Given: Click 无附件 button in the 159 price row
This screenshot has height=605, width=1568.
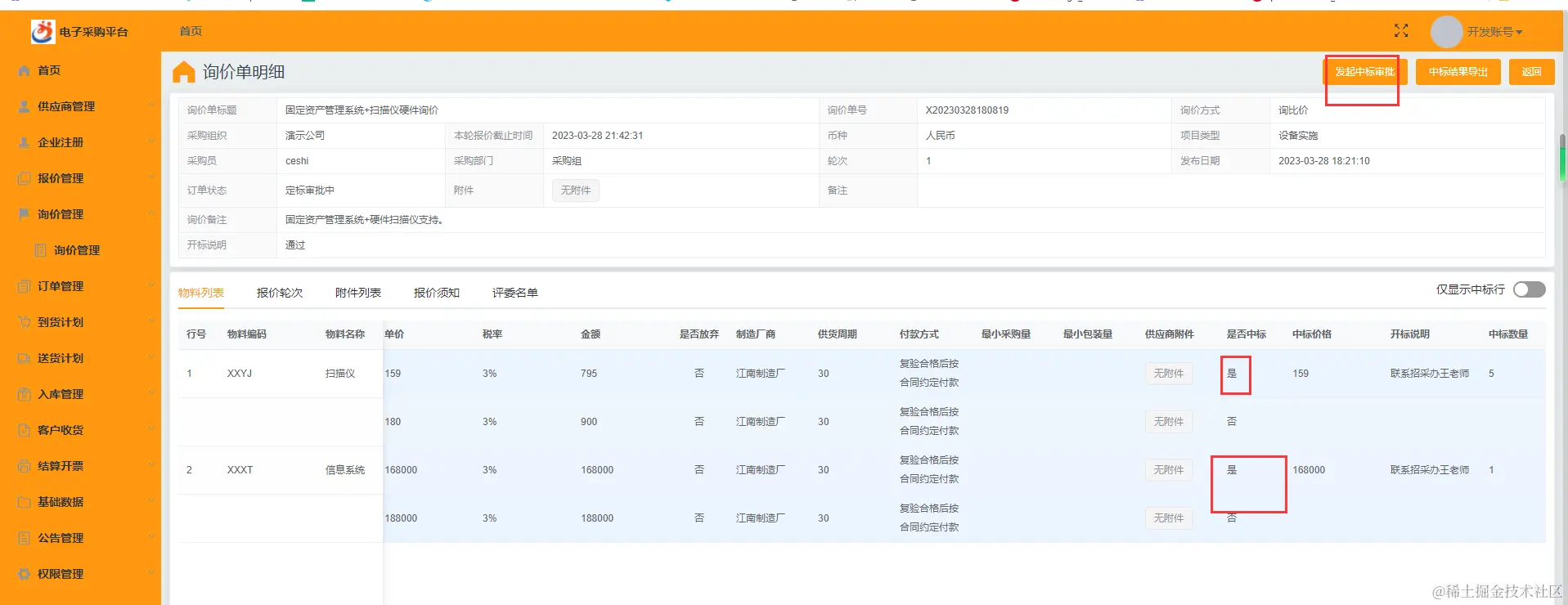Looking at the screenshot, I should (x=1169, y=374).
